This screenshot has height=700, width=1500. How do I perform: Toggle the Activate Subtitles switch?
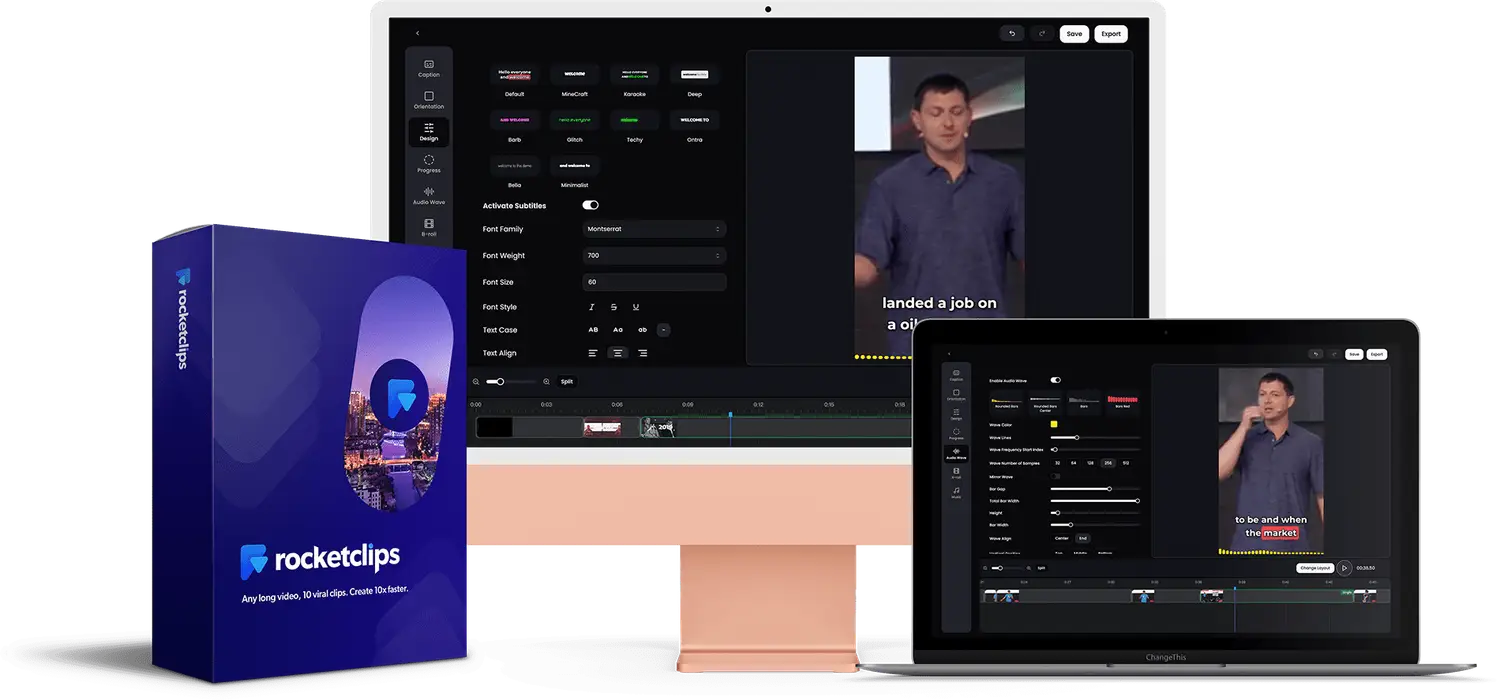tap(590, 205)
